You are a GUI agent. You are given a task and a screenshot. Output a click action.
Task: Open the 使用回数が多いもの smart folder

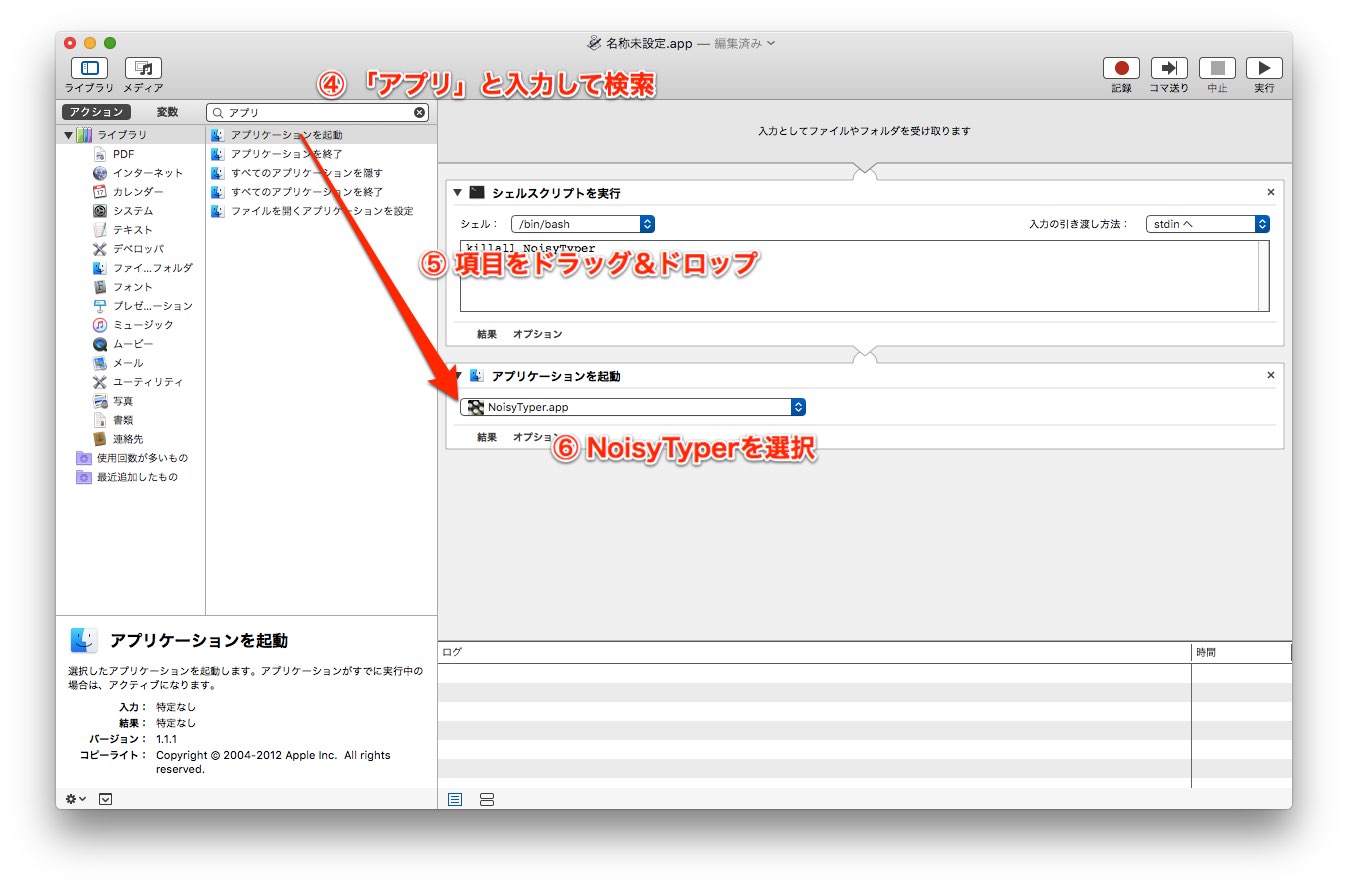click(132, 458)
